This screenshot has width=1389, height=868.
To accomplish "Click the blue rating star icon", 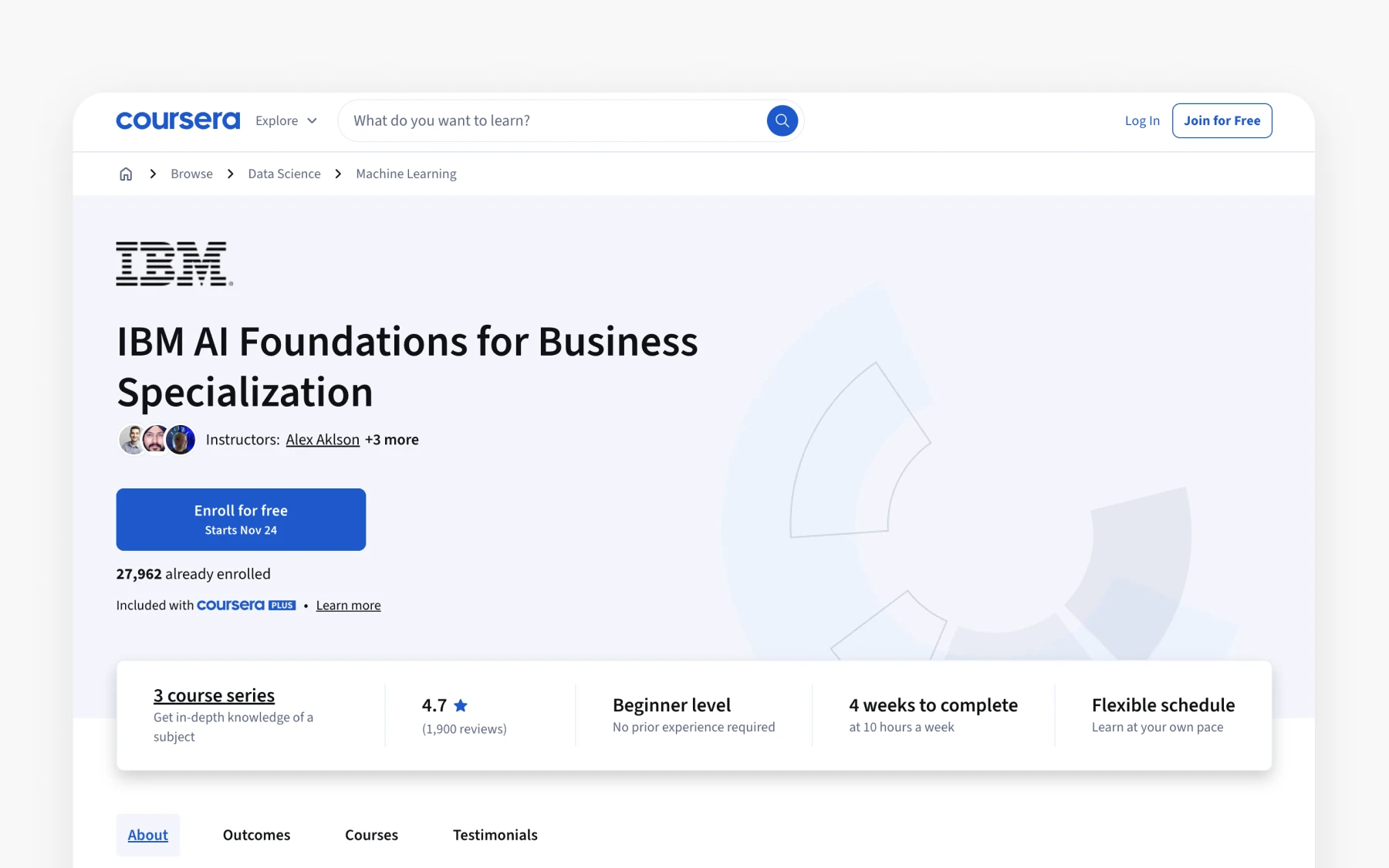I will tap(461, 705).
